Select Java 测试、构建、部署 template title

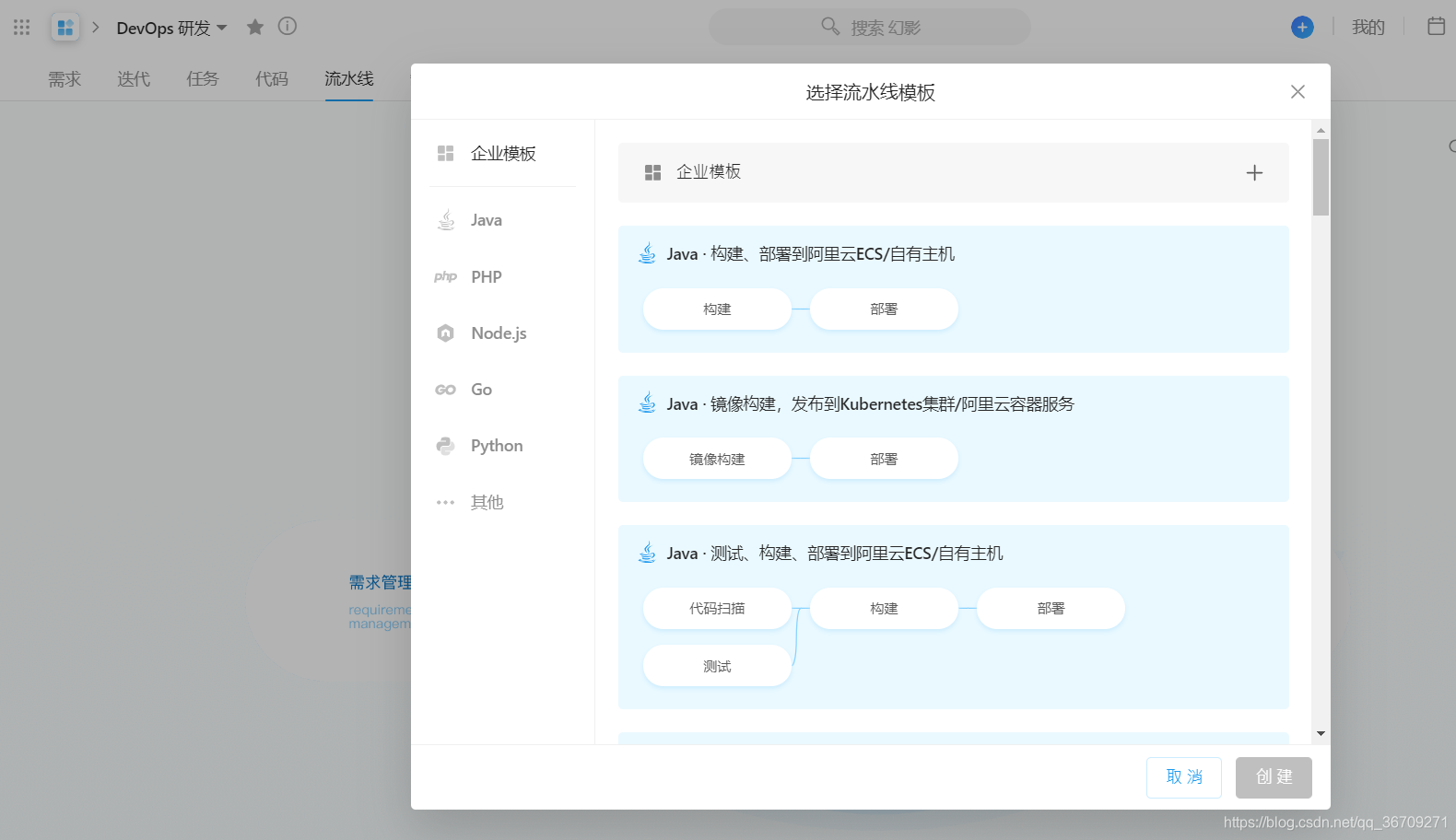(835, 554)
